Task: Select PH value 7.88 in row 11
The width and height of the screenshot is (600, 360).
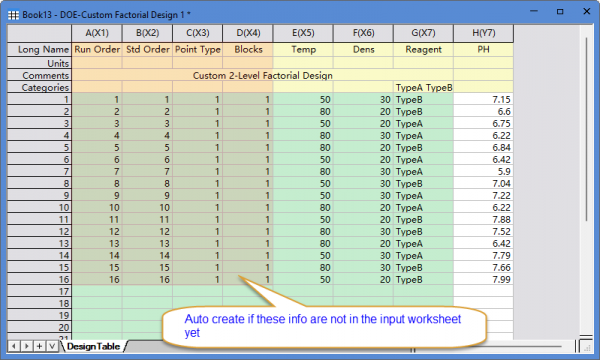Action: (x=483, y=219)
